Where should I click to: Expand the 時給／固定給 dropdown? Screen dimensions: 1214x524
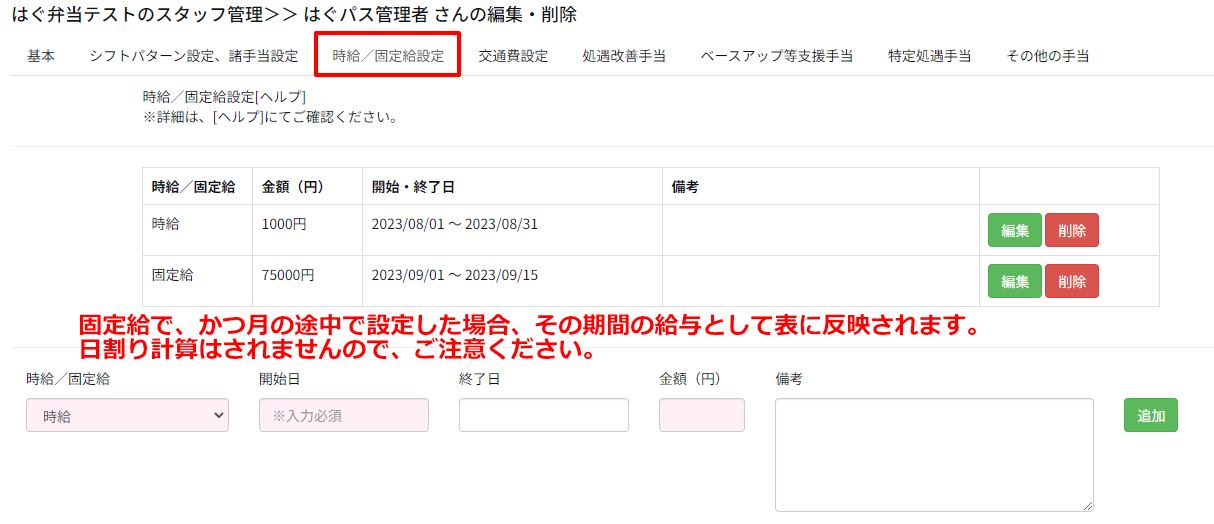click(x=127, y=416)
